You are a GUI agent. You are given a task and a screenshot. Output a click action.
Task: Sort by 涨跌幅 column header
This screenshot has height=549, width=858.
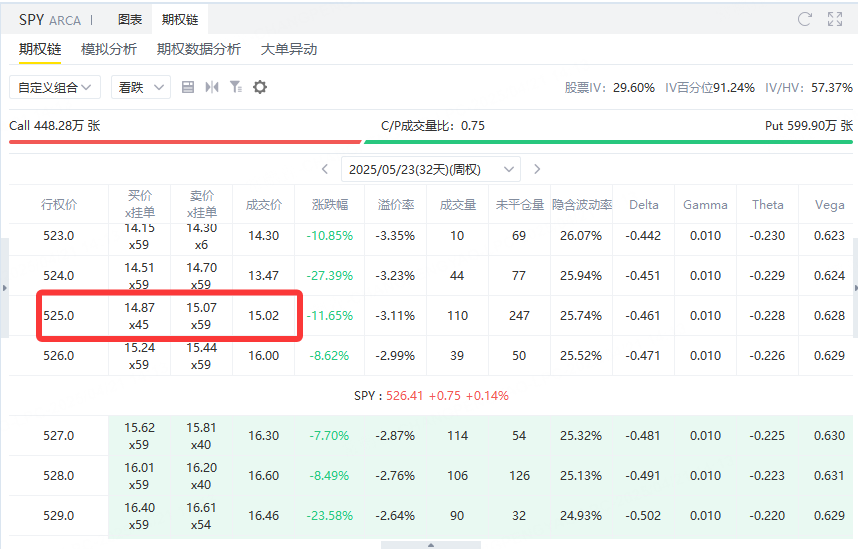[330, 205]
